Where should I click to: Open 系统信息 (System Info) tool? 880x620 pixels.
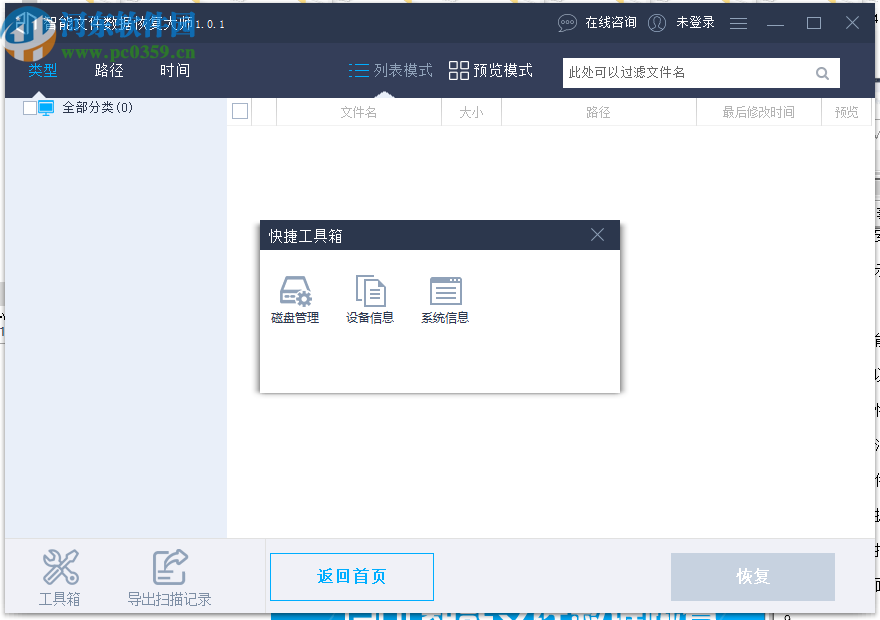[x=444, y=298]
